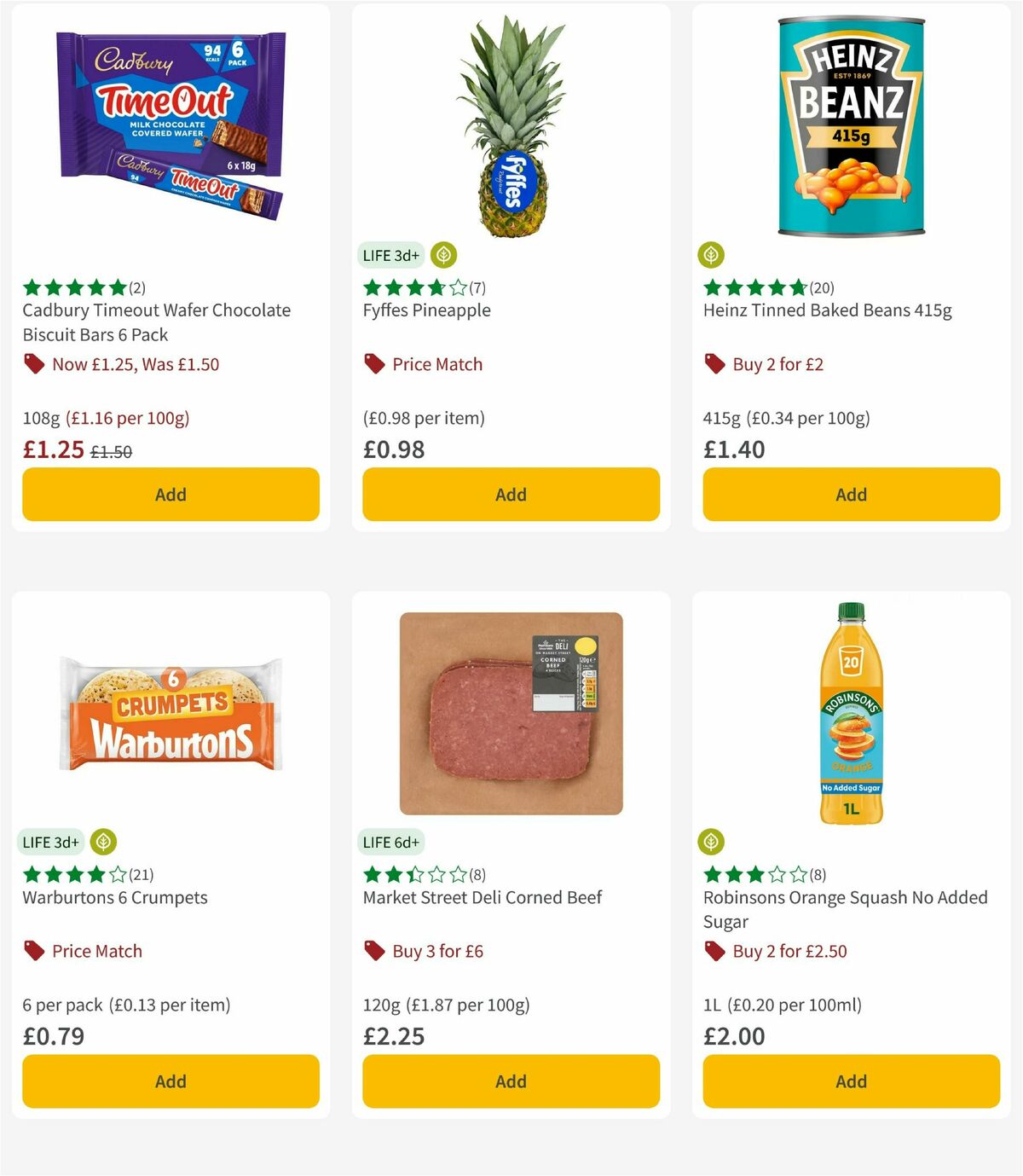Viewport: 1023px width, 1176px height.
Task: Open the LIFE 3d+ badge on Fyffes Pineapple
Action: click(390, 255)
